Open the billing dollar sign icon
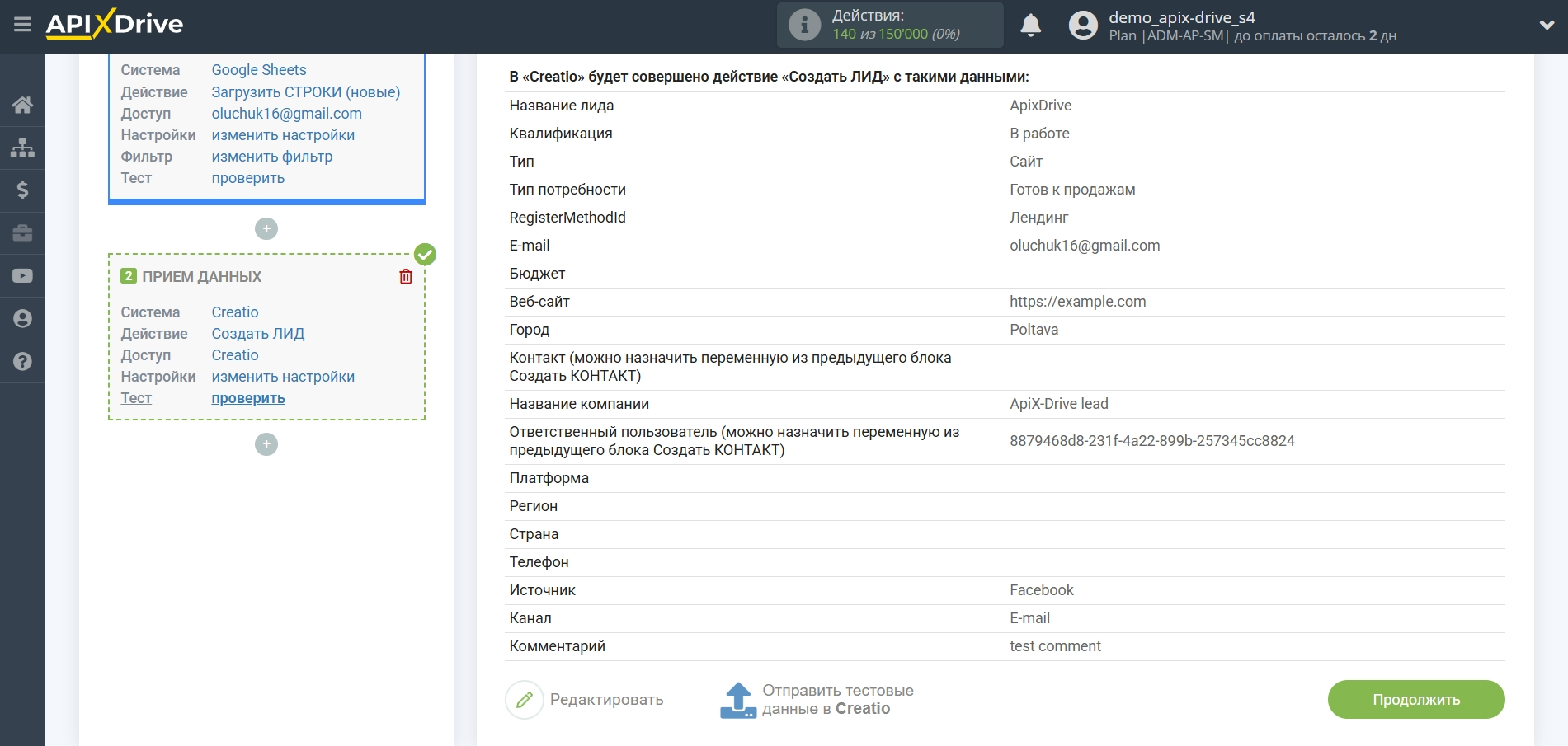 (x=22, y=190)
